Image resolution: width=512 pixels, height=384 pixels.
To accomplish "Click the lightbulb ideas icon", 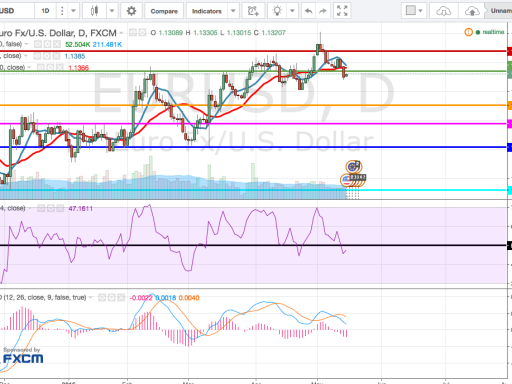I will coord(277,11).
